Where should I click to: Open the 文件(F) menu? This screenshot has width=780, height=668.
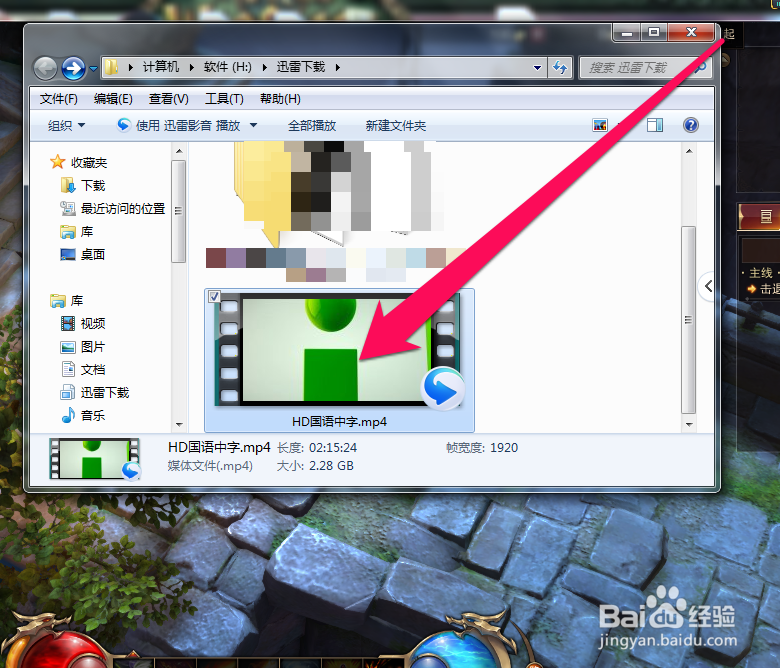tap(59, 99)
